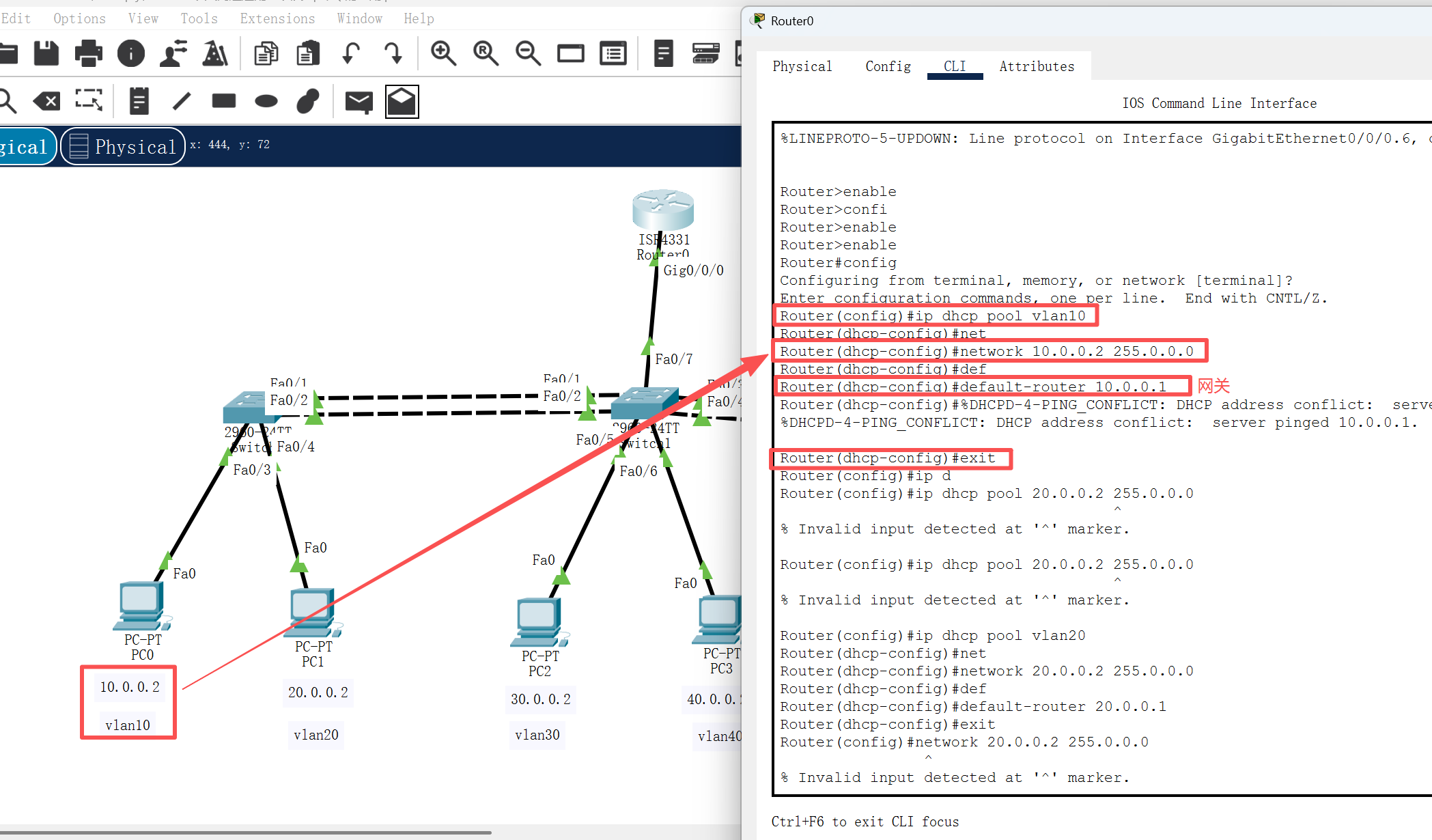Select the Draw Line tool
The image size is (1432, 840).
182,102
